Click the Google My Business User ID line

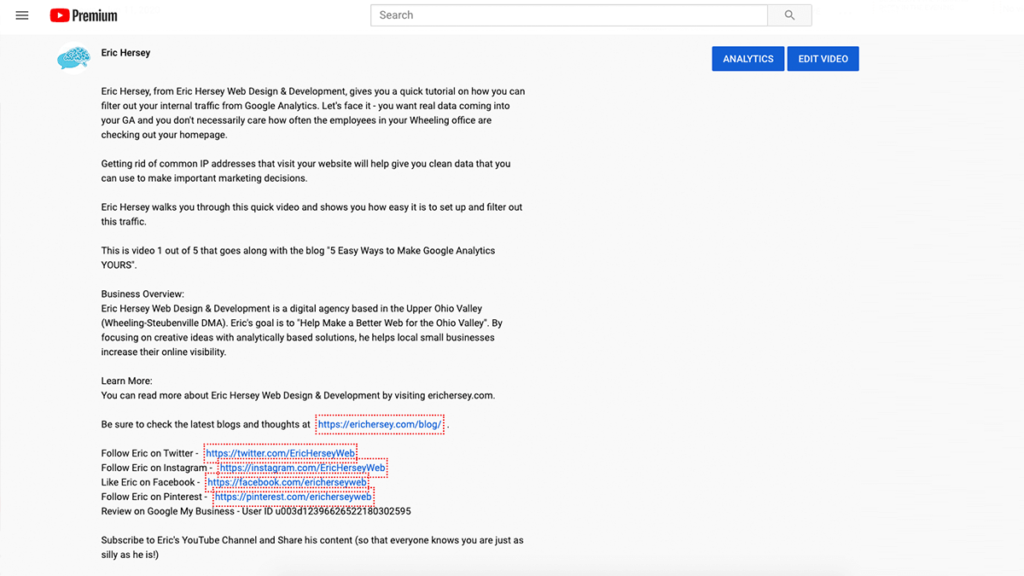[255, 511]
